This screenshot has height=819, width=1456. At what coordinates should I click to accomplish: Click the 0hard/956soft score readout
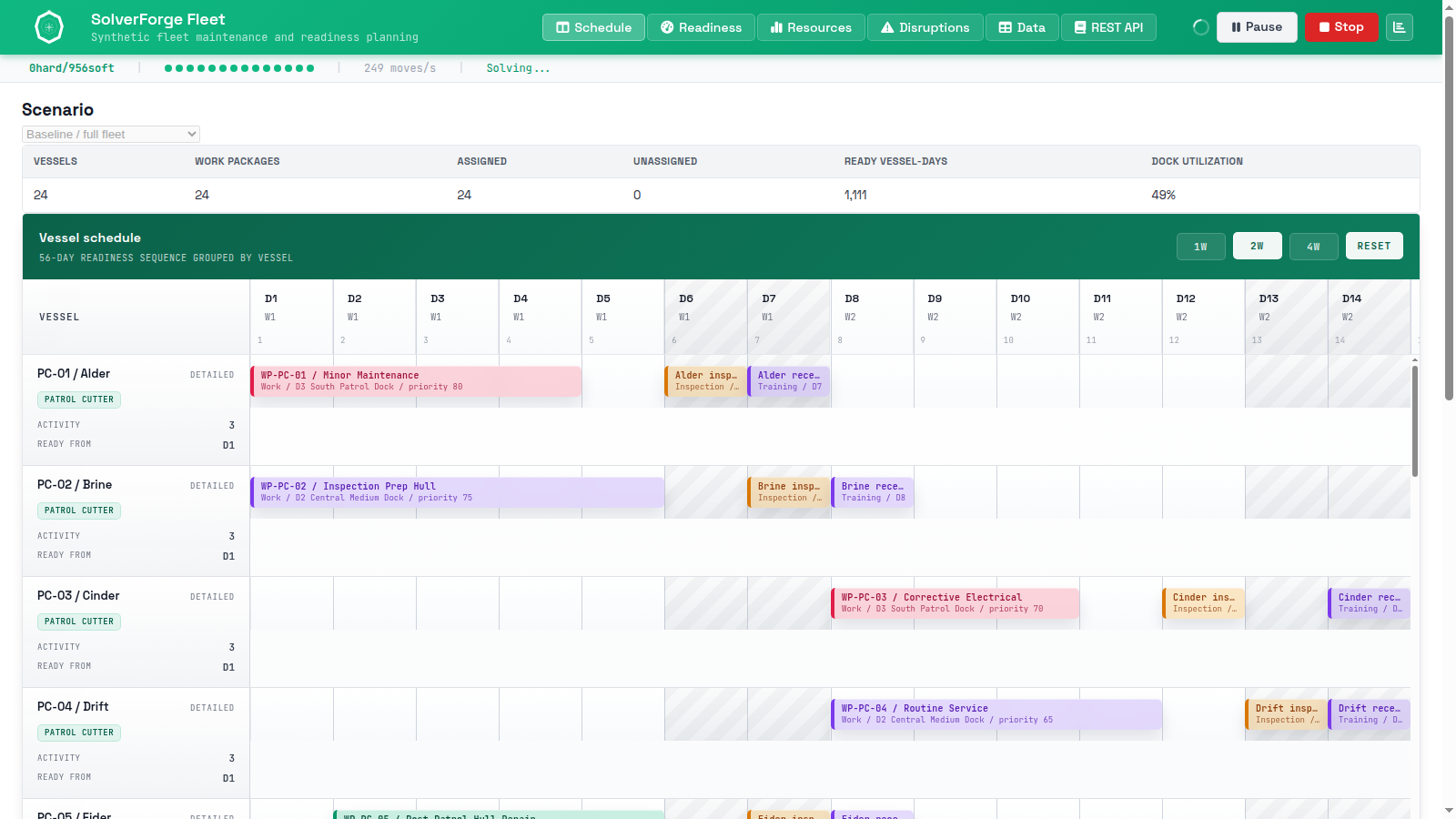[72, 68]
